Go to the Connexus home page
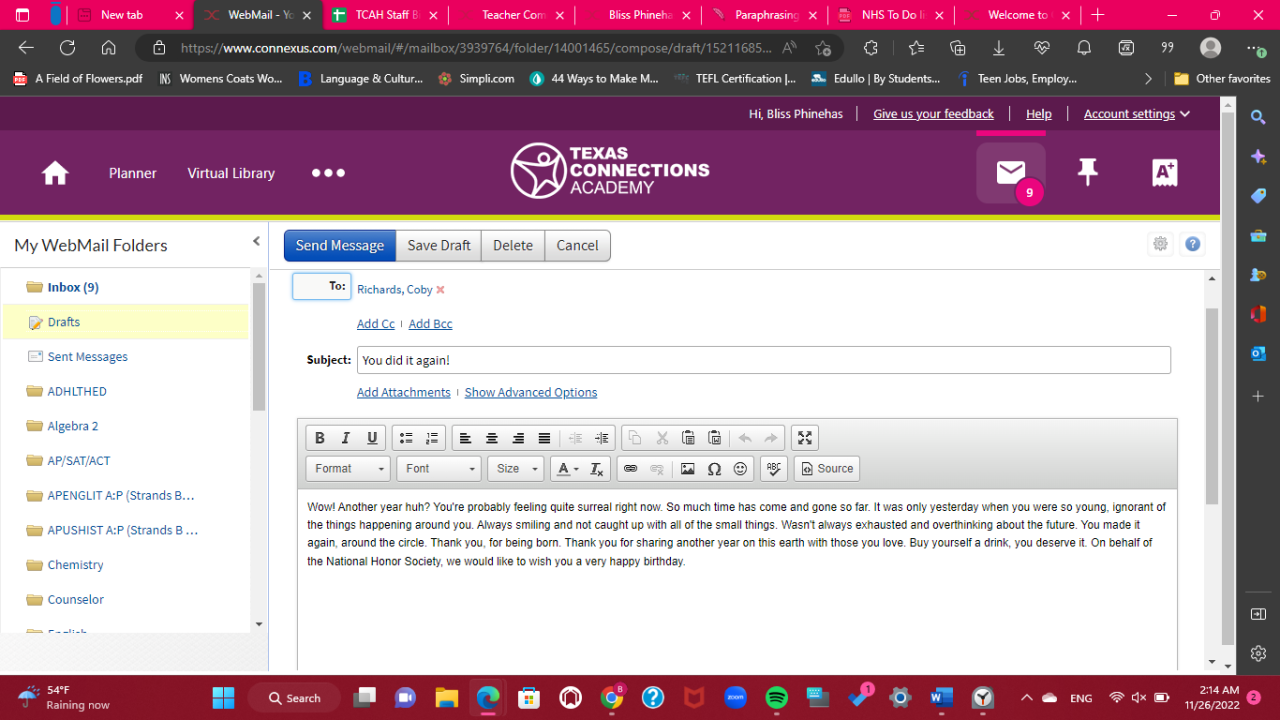This screenshot has height=720, width=1280. point(55,173)
